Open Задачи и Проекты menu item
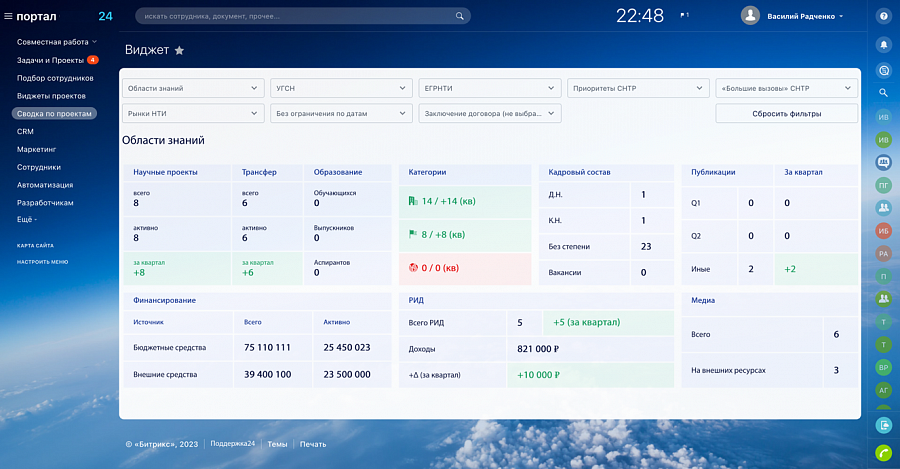Screen dimensions: 900x469 [x=51, y=60]
